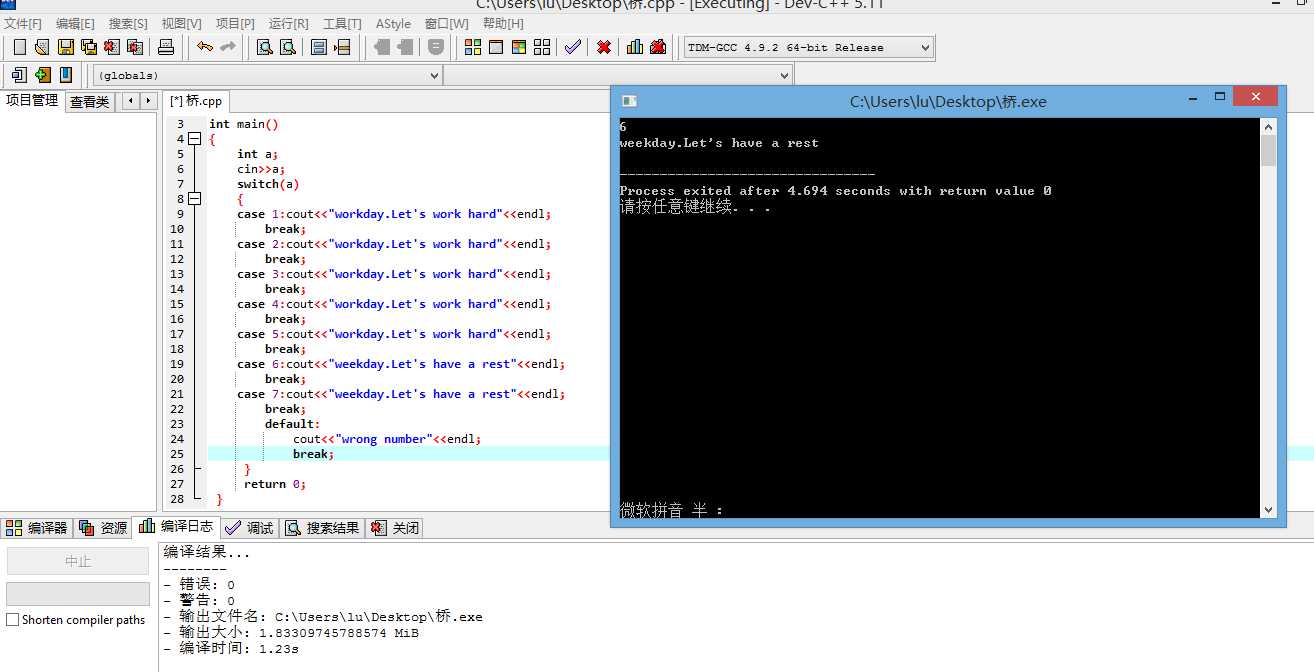Switch to the 项目管理 tab
1314x672 pixels.
32,100
